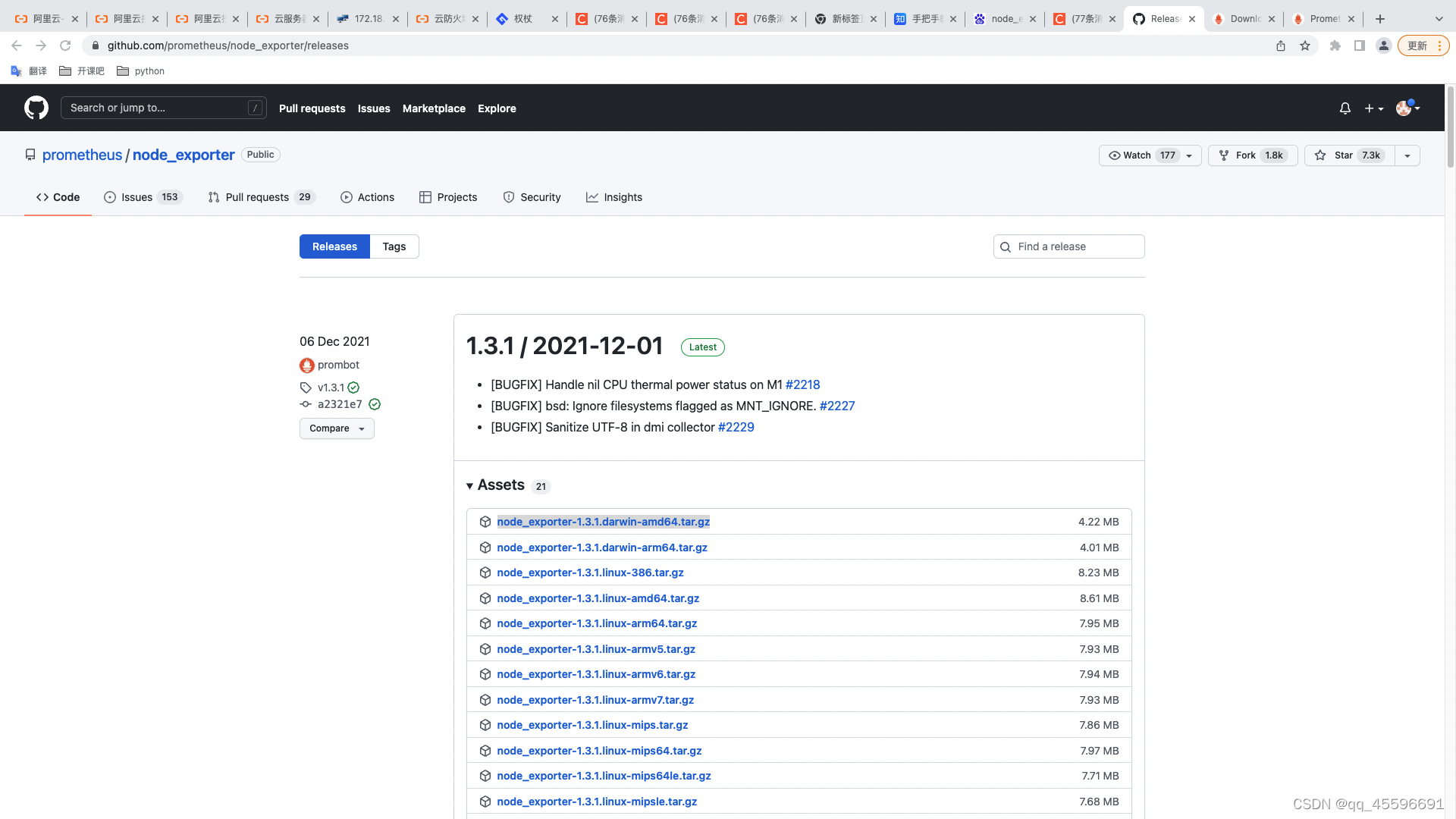Open the node_exporter repository link

tap(184, 155)
